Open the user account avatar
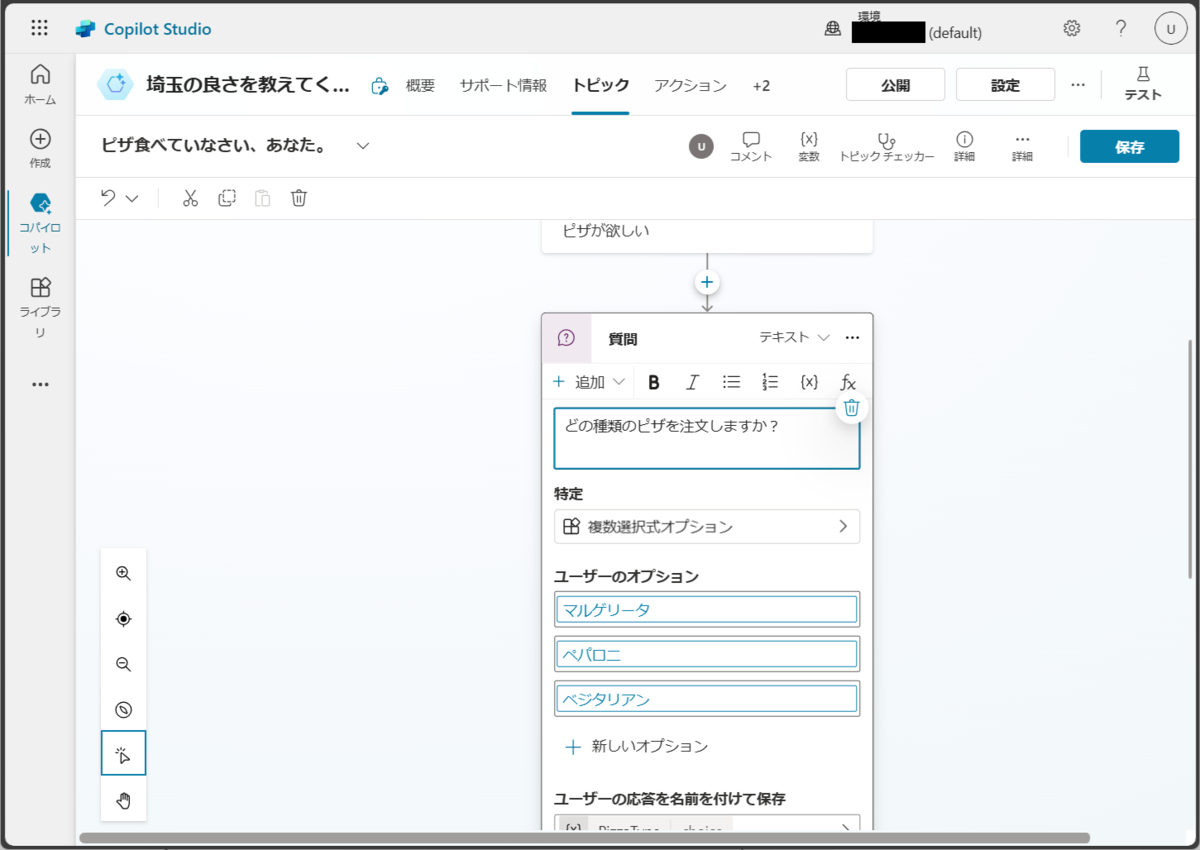This screenshot has width=1200, height=850. click(x=1170, y=29)
